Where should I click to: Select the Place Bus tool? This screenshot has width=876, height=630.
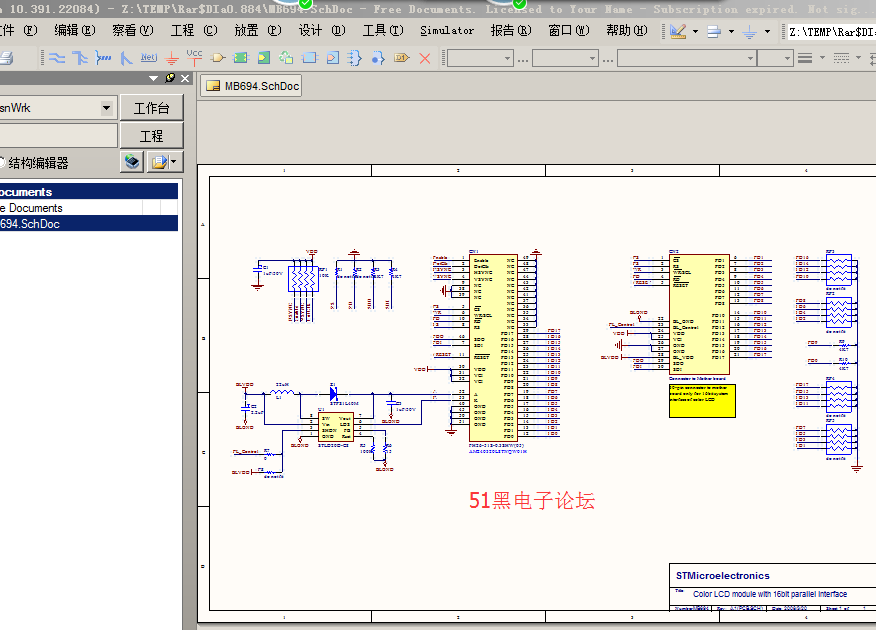(80, 58)
